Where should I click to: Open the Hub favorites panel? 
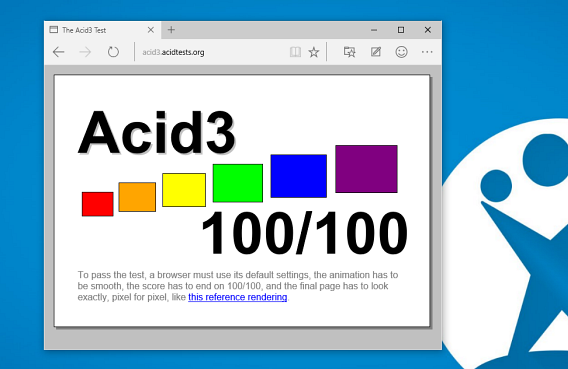pyautogui.click(x=350, y=52)
